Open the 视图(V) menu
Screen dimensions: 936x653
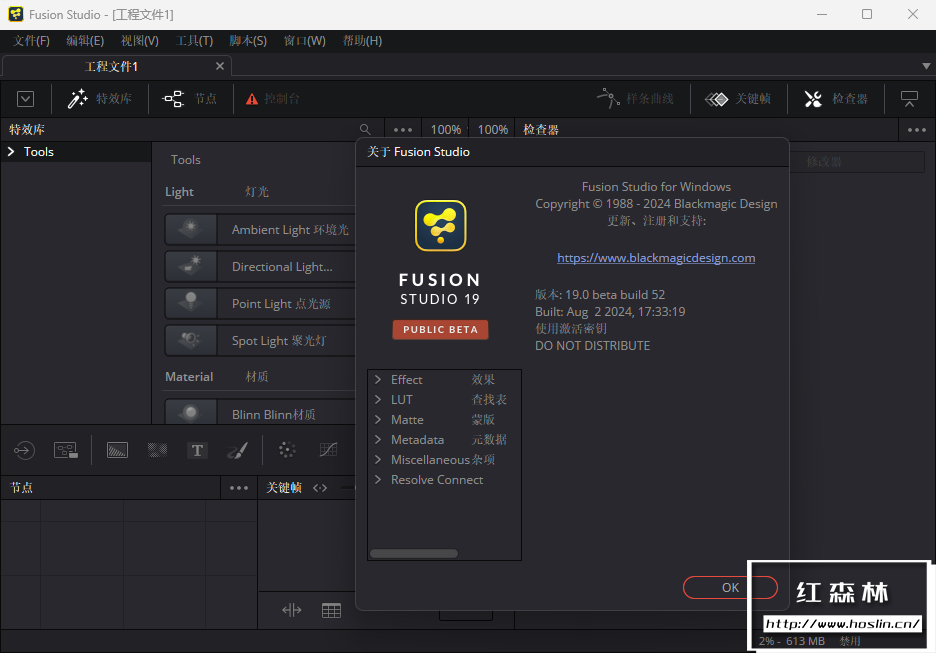[140, 41]
